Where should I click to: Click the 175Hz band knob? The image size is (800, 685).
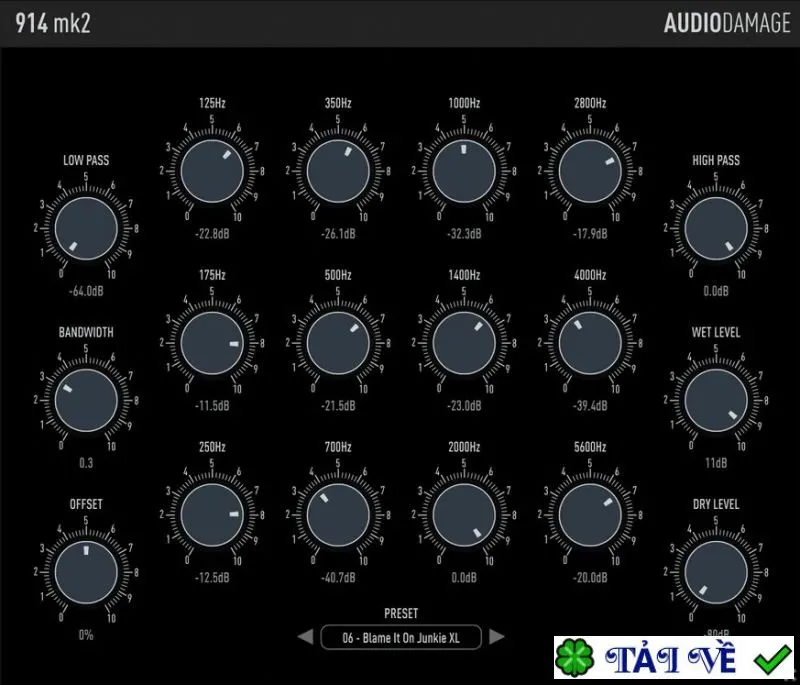[212, 343]
